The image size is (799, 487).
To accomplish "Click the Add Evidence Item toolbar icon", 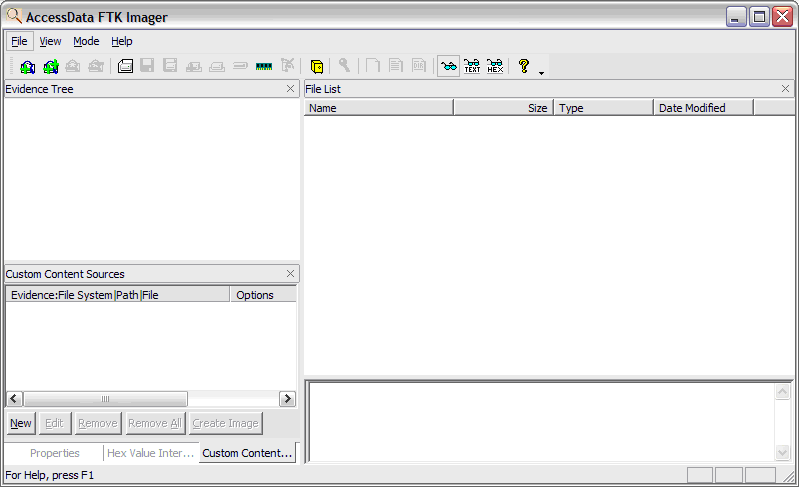I will [x=28, y=66].
